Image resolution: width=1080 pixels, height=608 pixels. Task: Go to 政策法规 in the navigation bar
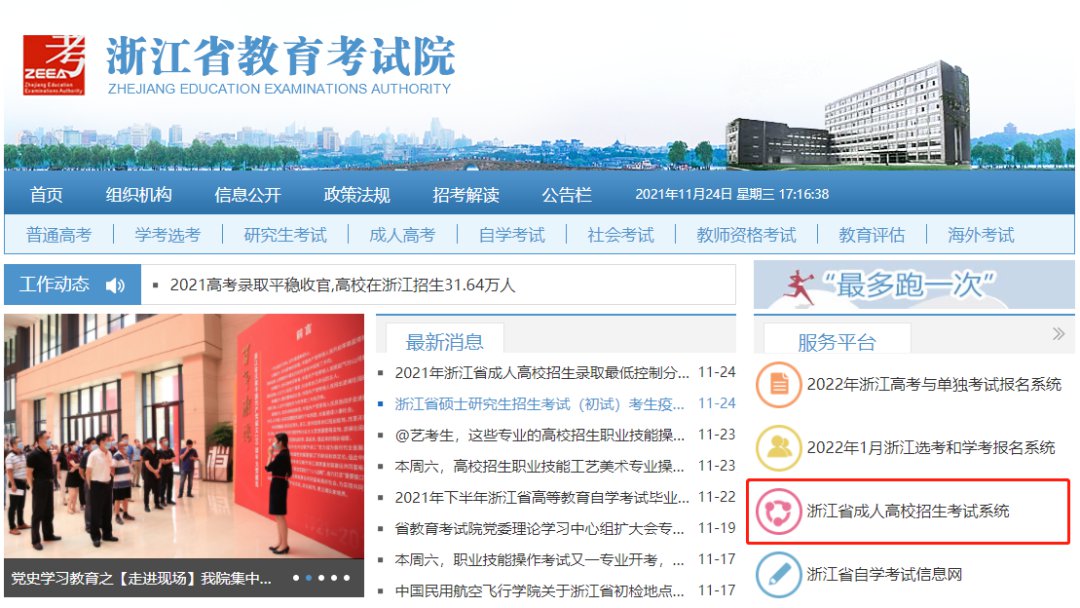tap(356, 194)
